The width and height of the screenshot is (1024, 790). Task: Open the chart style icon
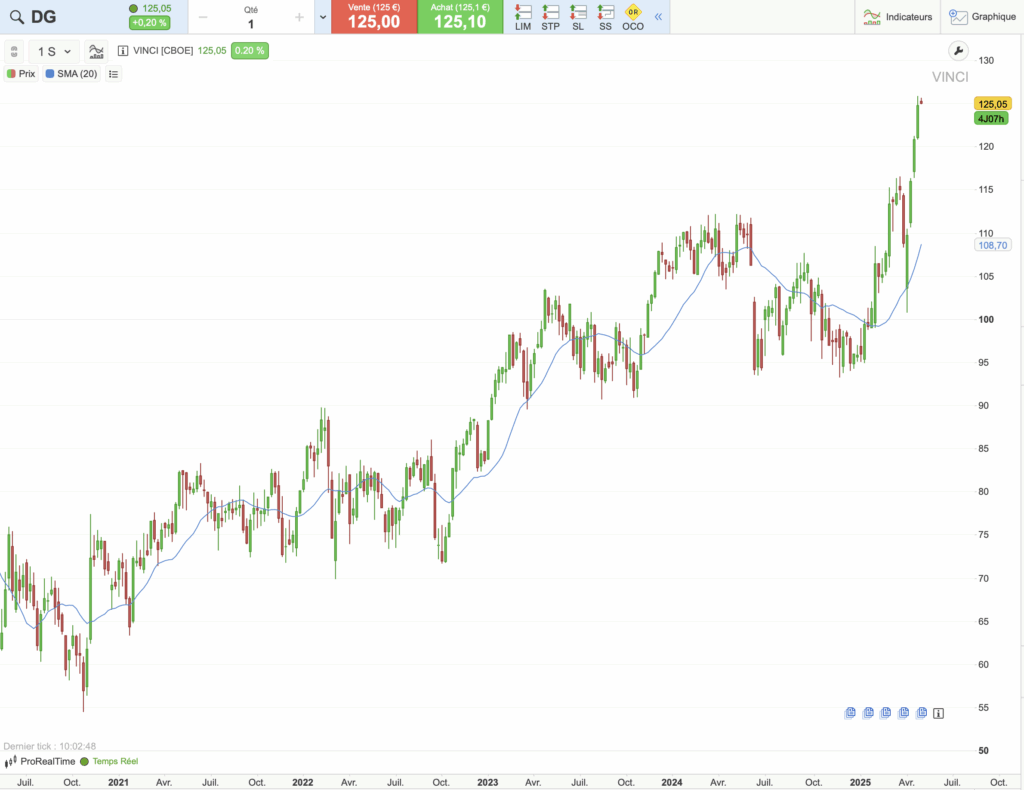pyautogui.click(x=96, y=52)
